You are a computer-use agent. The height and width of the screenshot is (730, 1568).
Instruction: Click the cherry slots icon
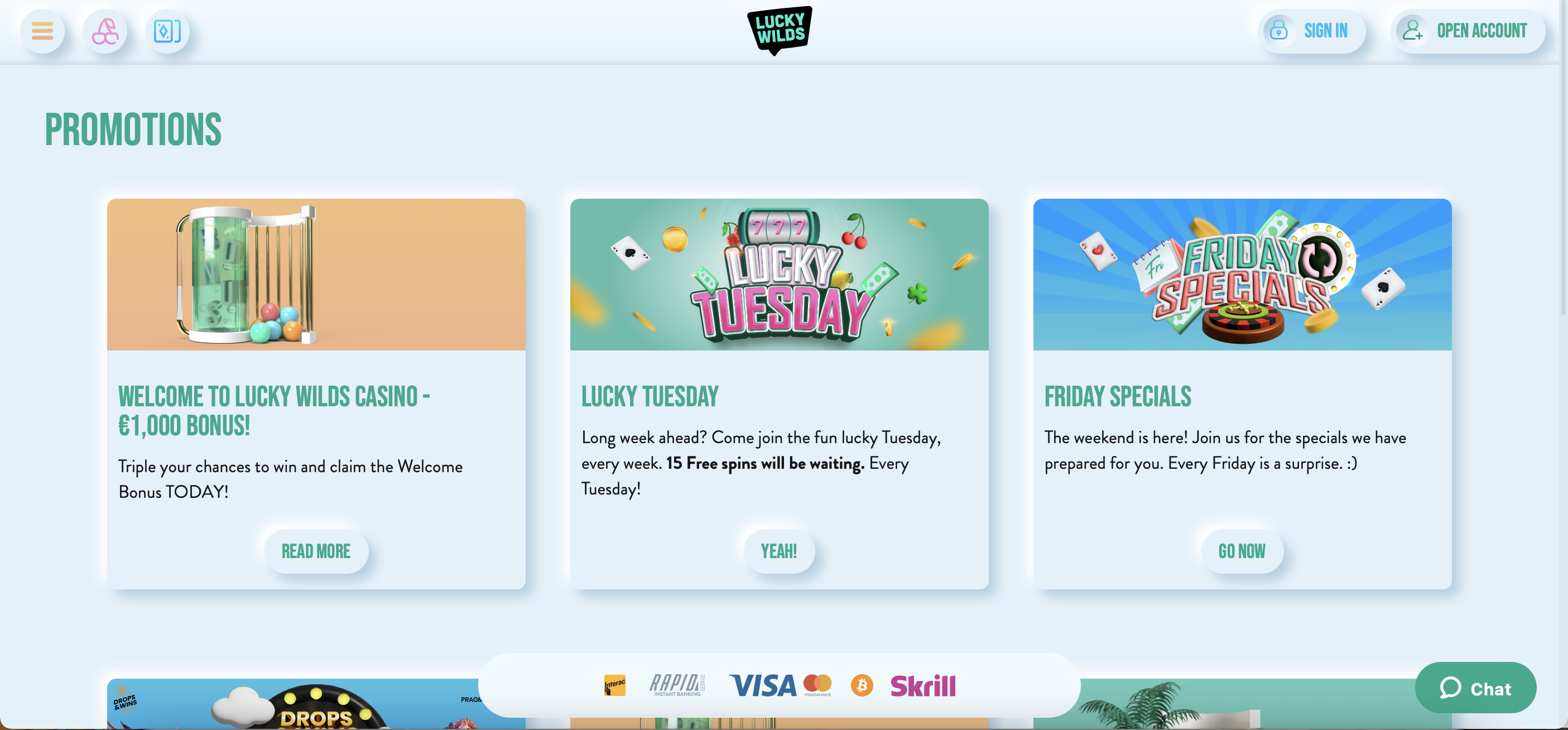click(105, 31)
